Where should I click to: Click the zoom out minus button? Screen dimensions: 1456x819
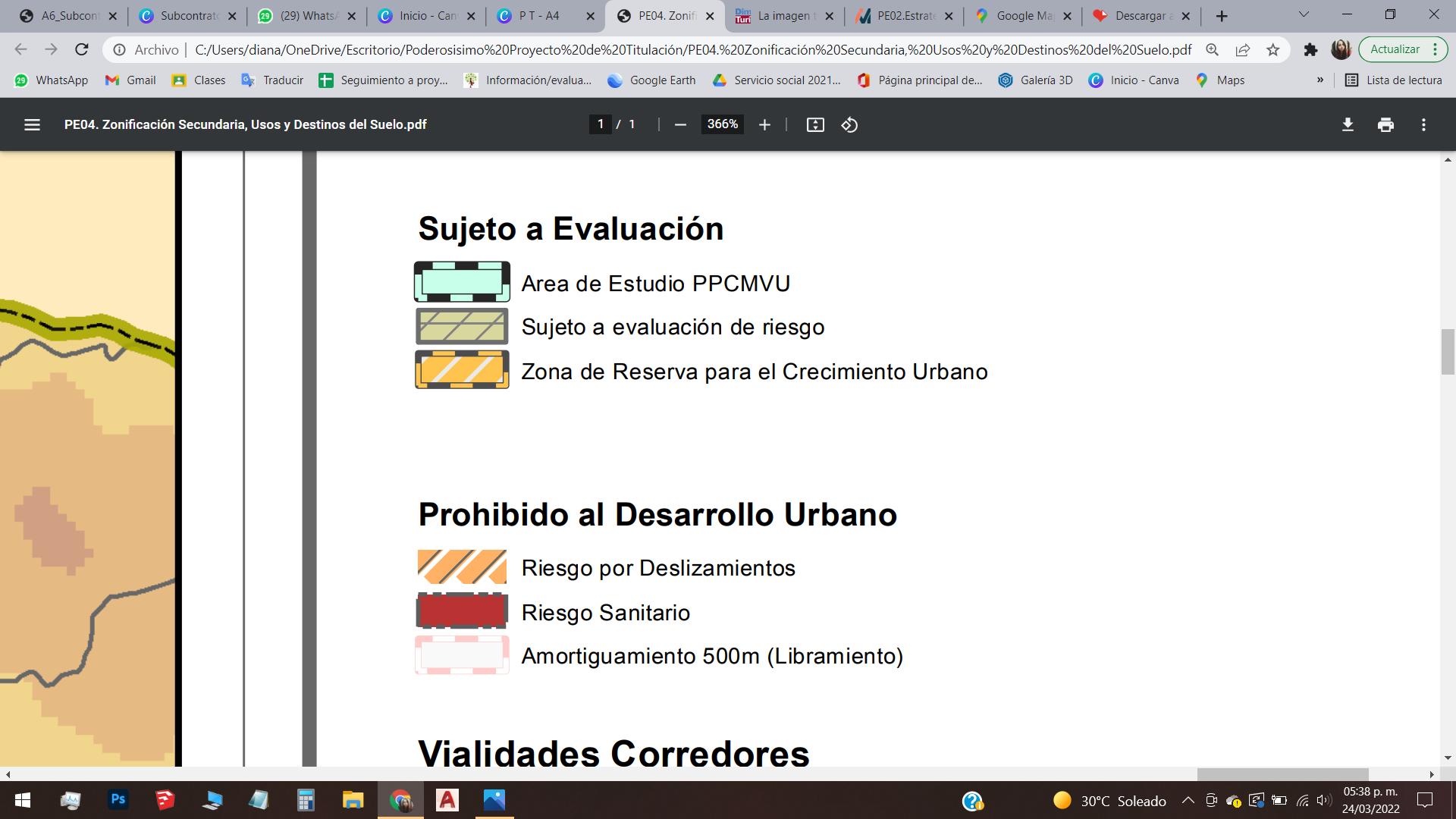(680, 124)
